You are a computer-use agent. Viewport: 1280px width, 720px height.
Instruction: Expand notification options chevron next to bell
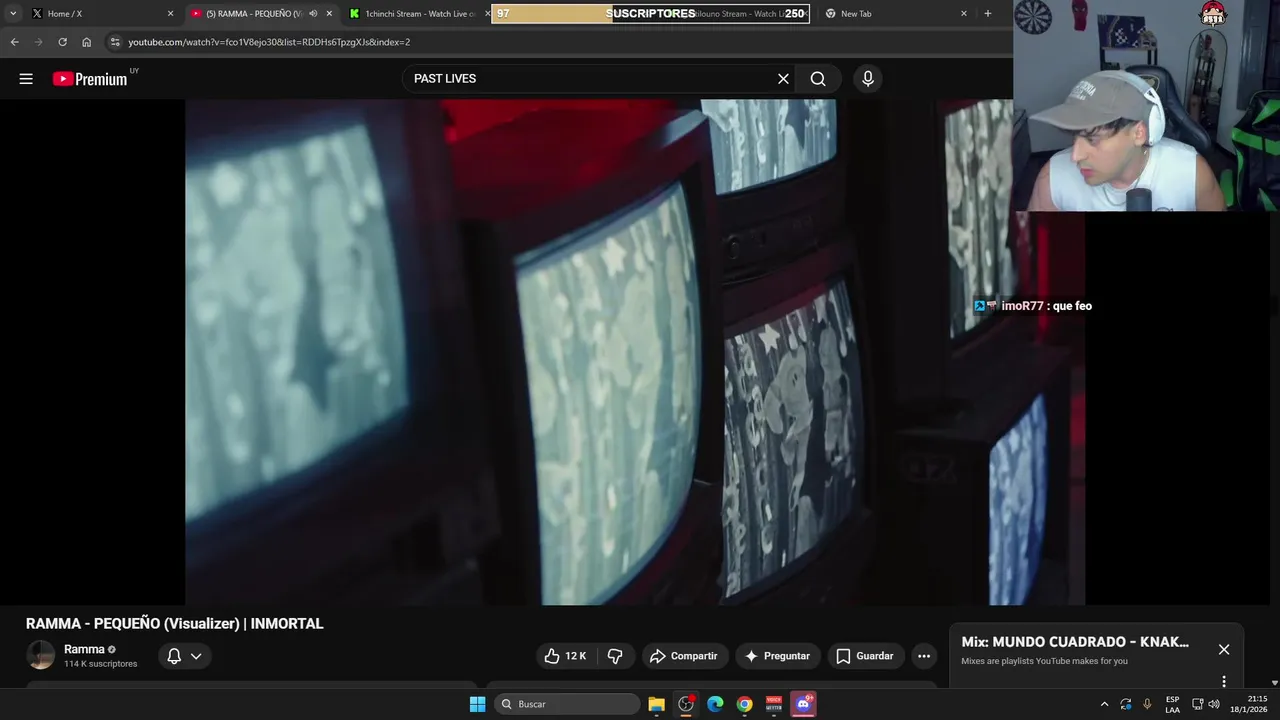tap(196, 656)
